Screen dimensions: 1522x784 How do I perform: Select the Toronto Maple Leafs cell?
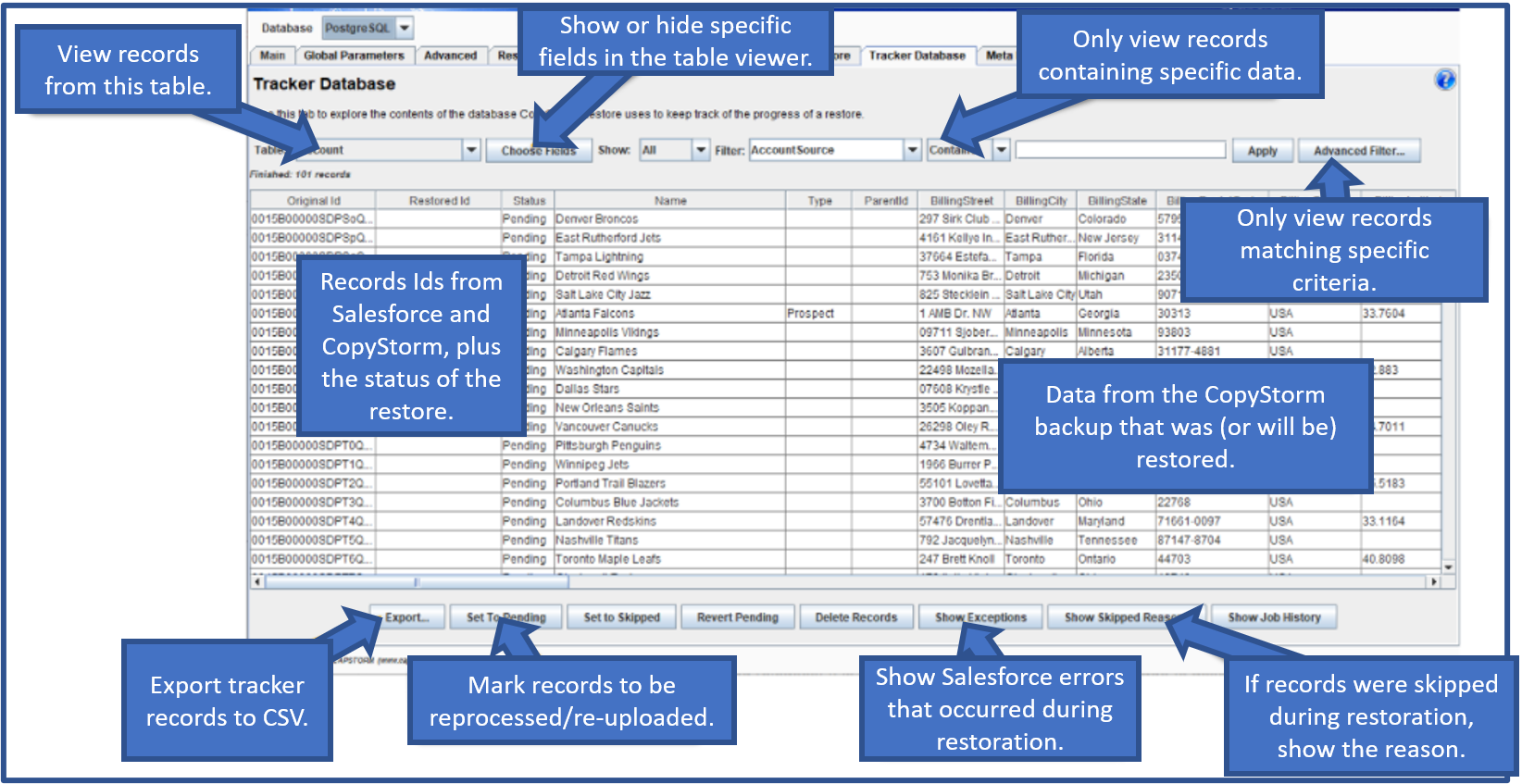[670, 559]
